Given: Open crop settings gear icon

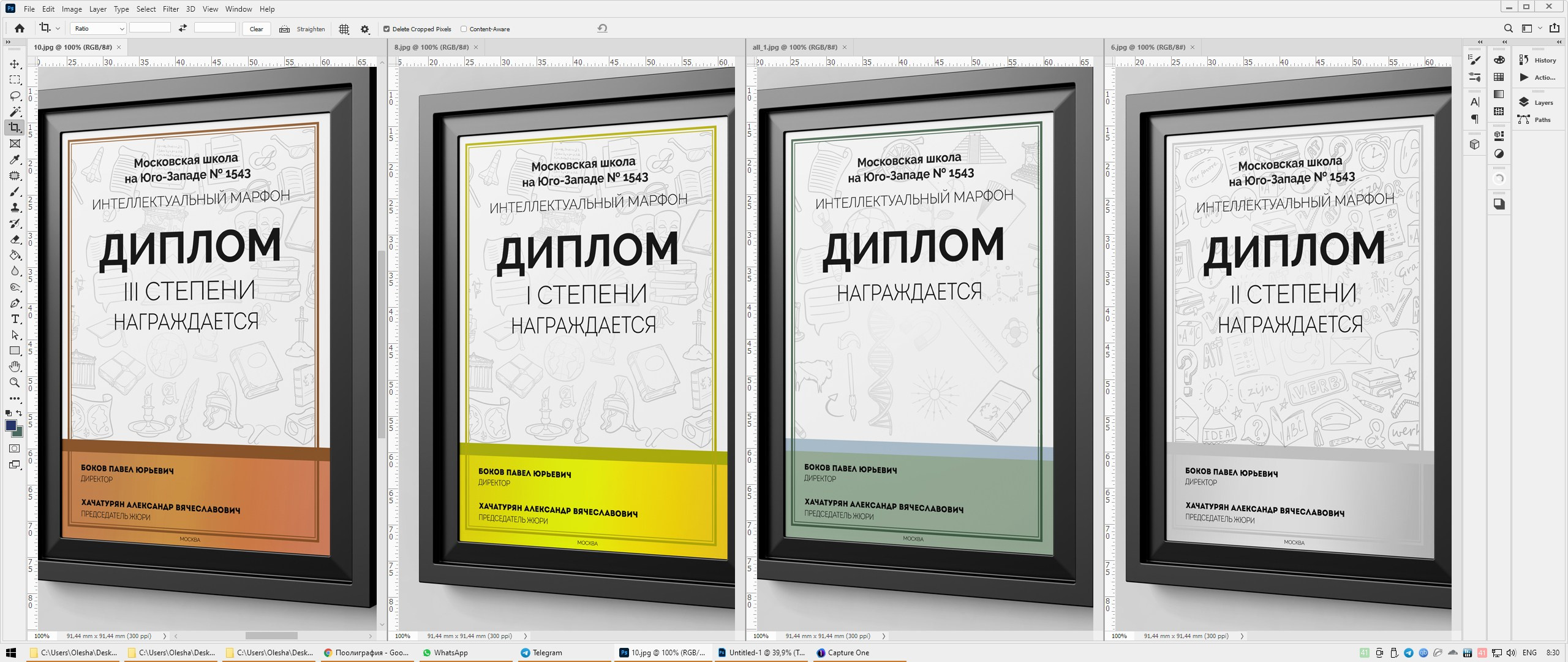Looking at the screenshot, I should tap(365, 29).
